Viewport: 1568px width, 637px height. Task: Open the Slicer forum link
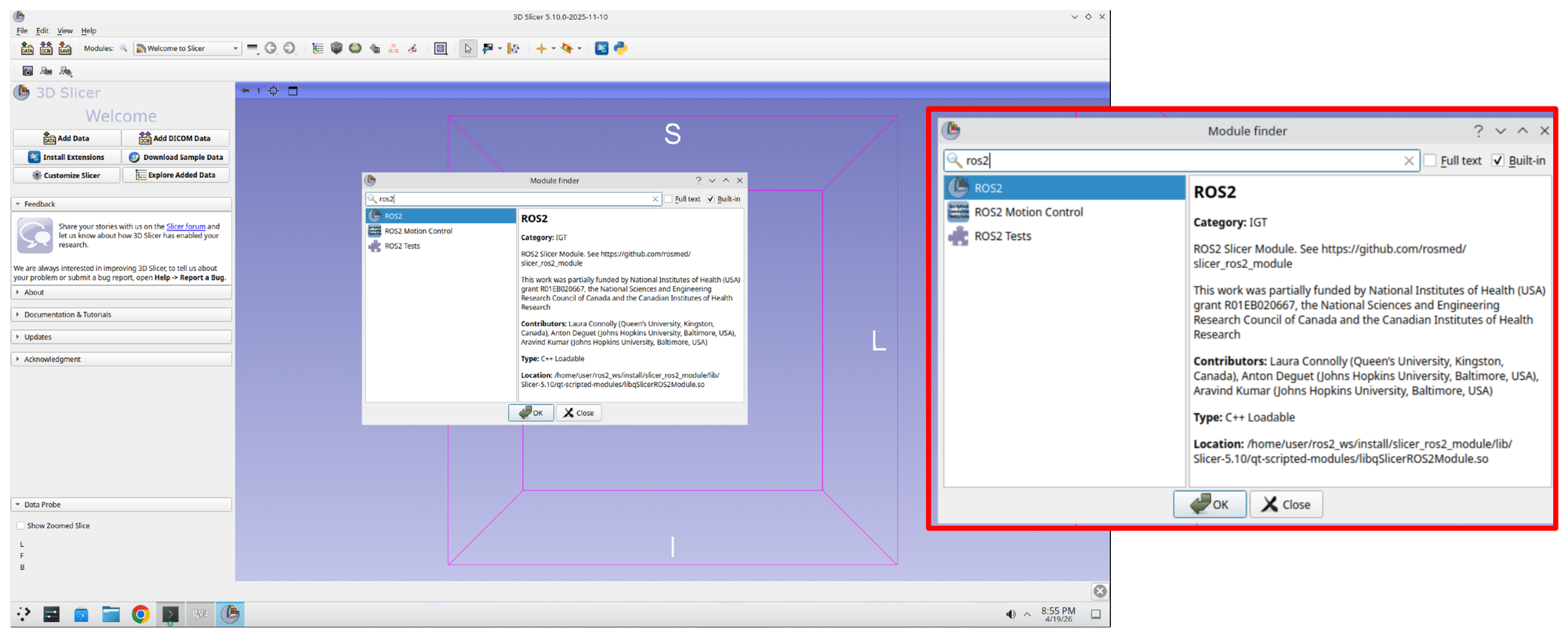pos(186,226)
